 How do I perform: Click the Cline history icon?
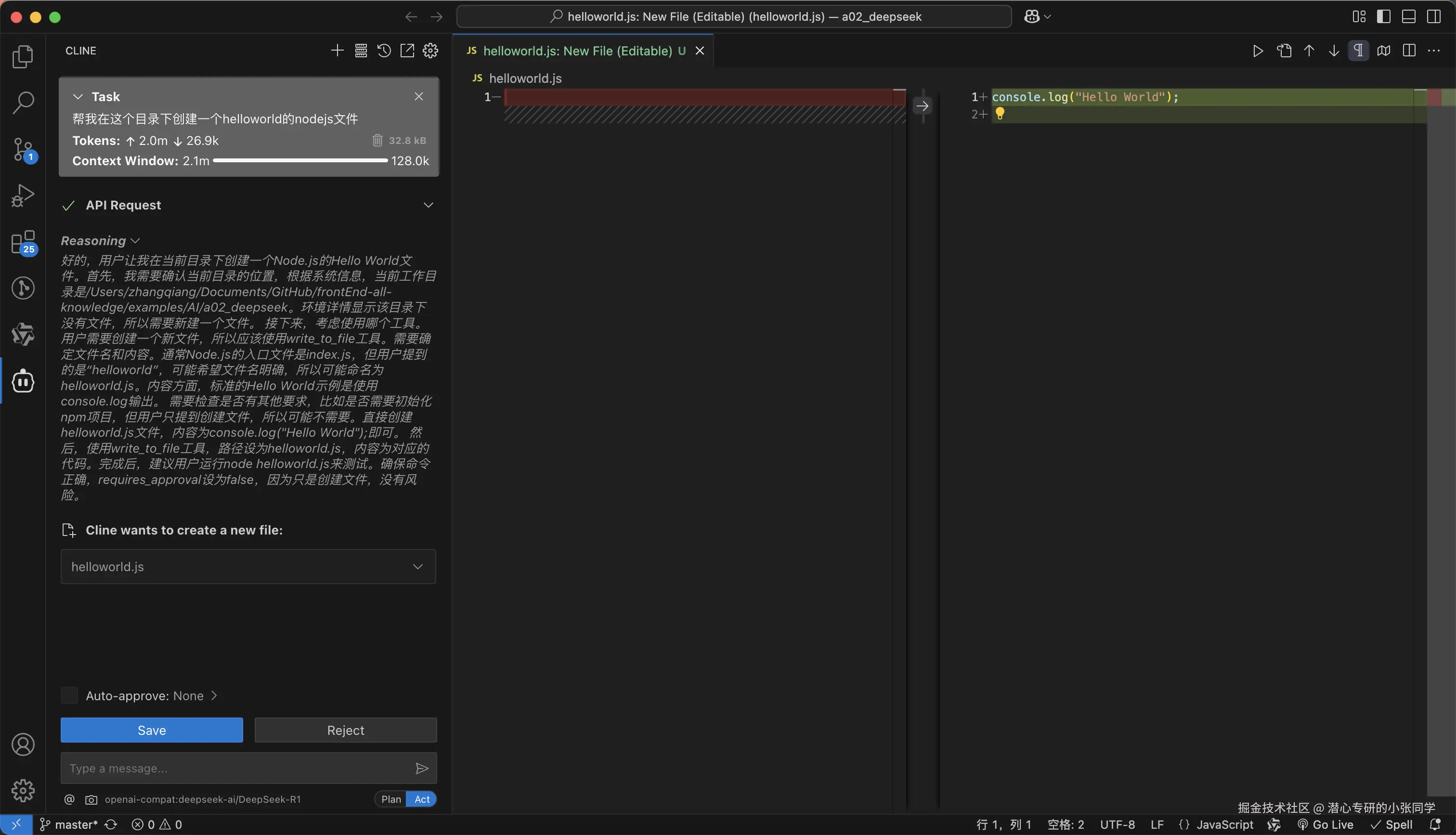click(x=384, y=51)
